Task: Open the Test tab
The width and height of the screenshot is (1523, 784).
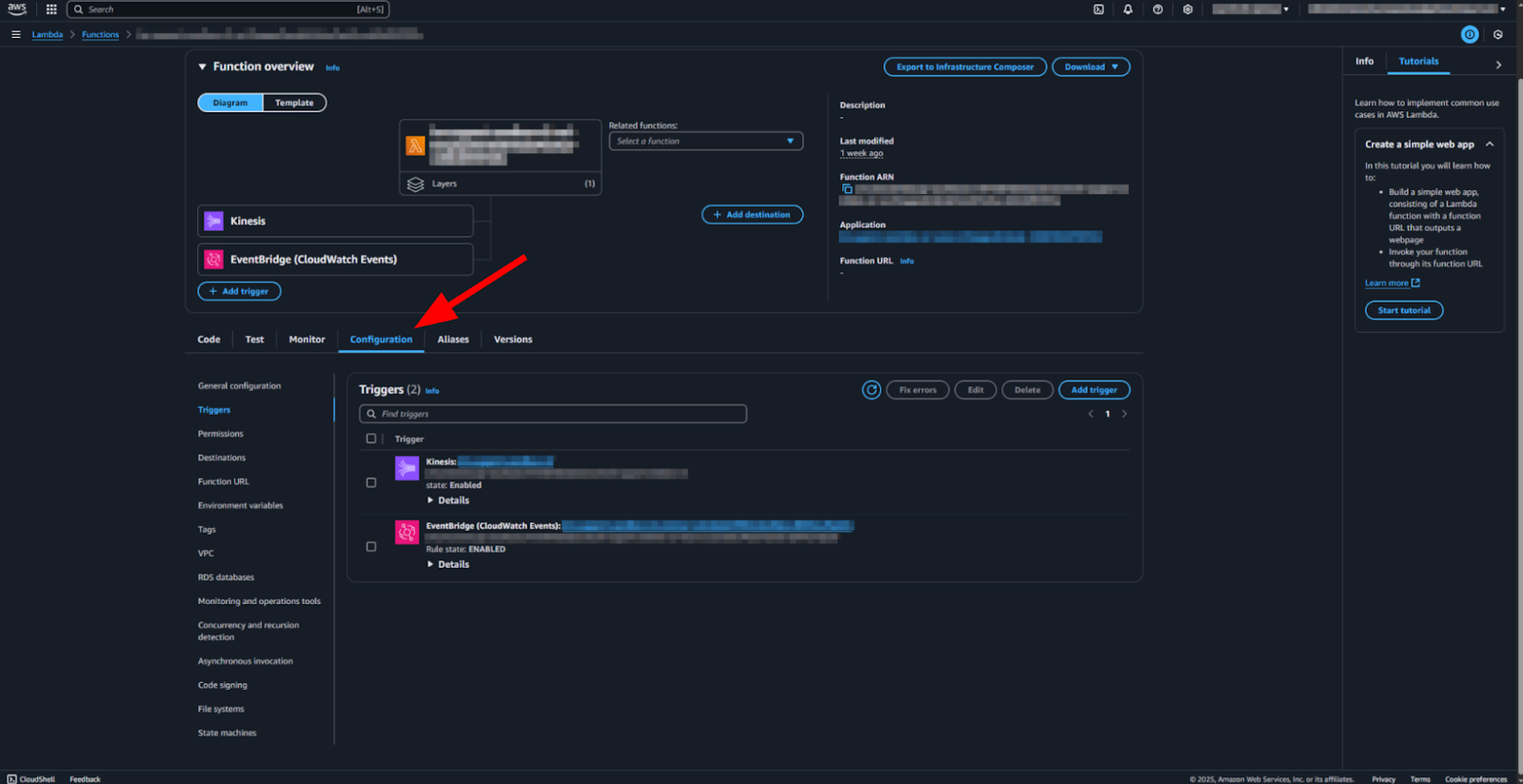Action: pyautogui.click(x=254, y=340)
